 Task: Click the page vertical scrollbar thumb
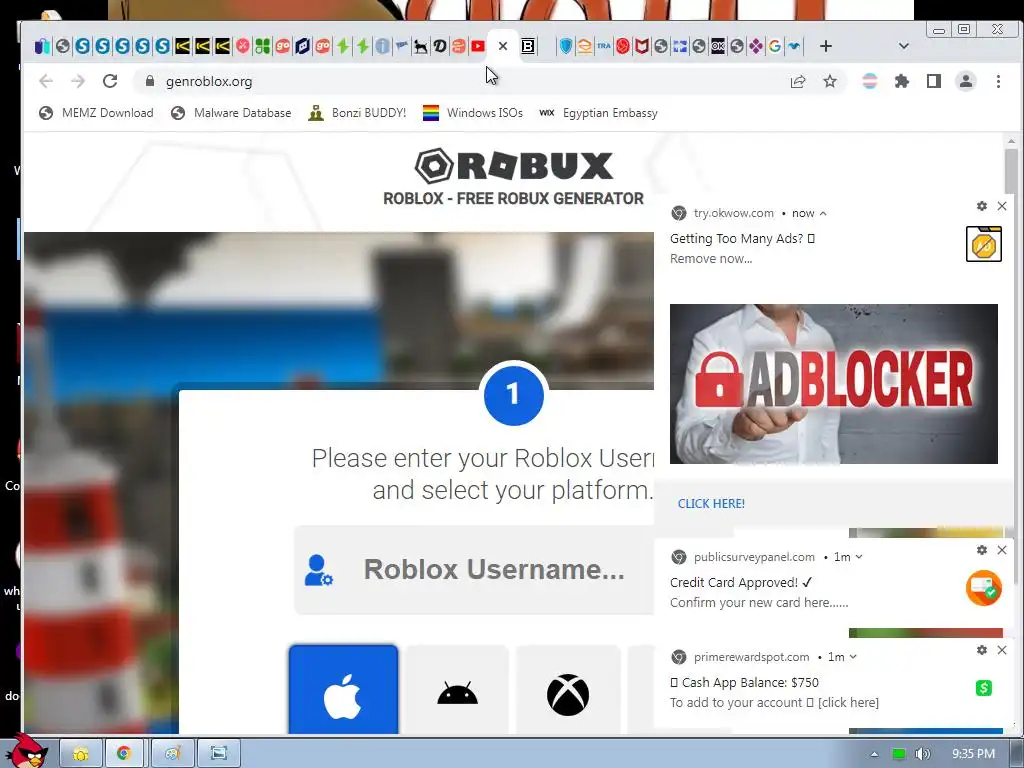[x=1011, y=170]
